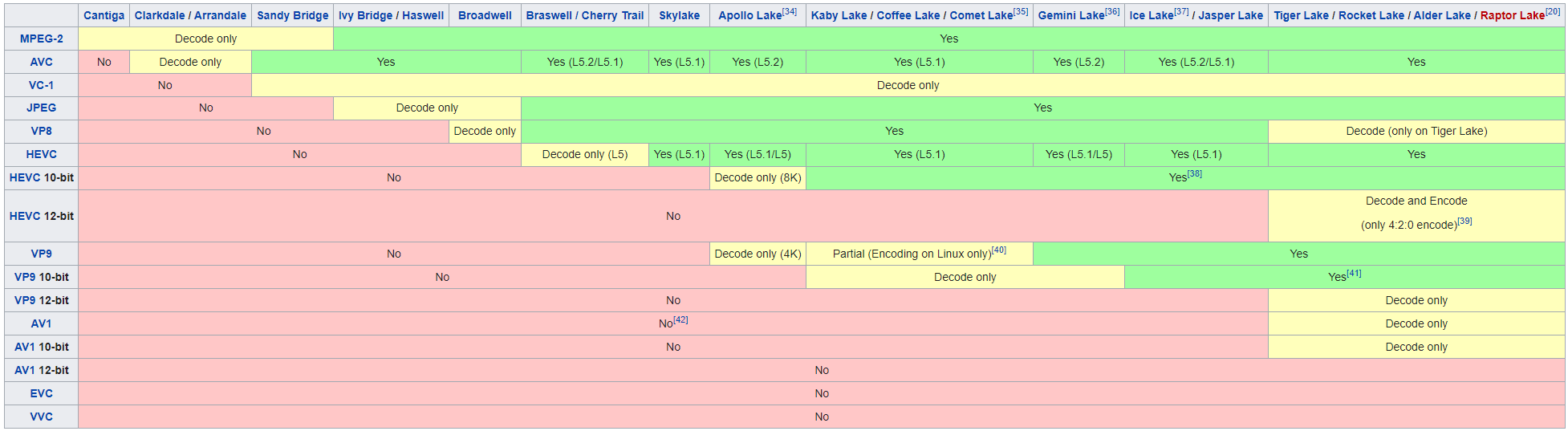Open footnote [42] in the AV1 row
The image size is (1568, 431).
click(680, 319)
